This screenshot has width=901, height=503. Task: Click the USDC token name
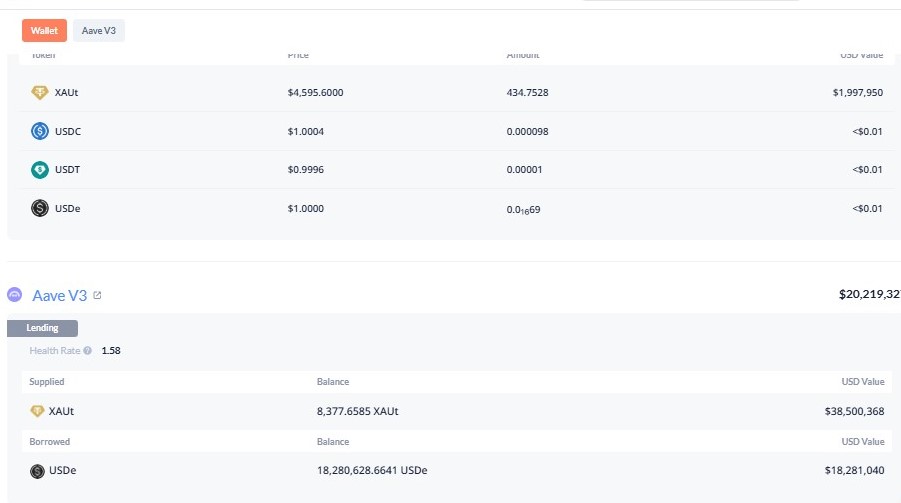click(68, 130)
